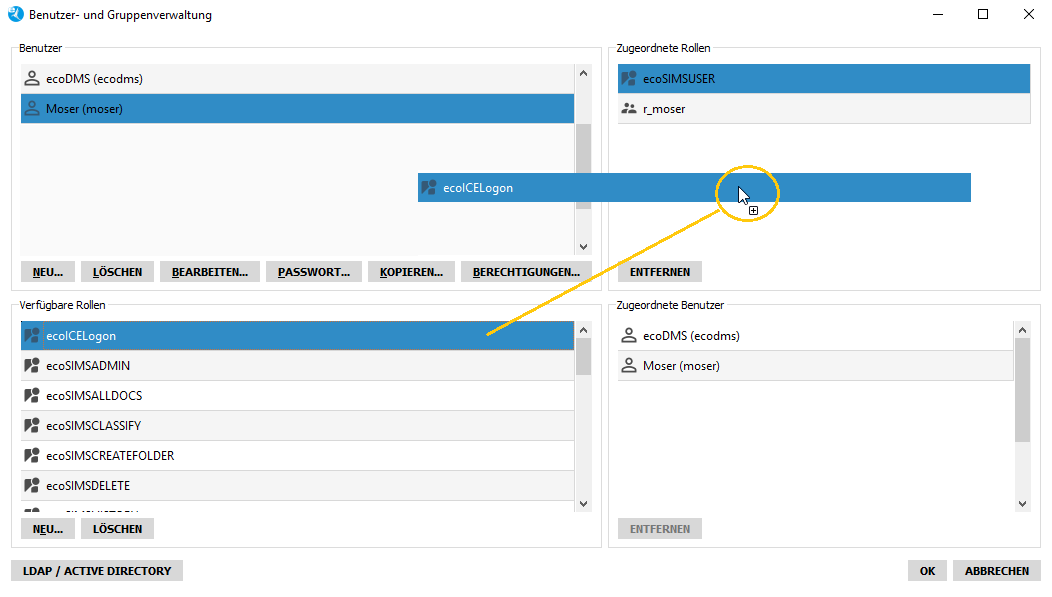Click the up arrow of Zugeordnete Benutzer scrollbar
The width and height of the screenshot is (1052, 597).
pyautogui.click(x=1022, y=330)
